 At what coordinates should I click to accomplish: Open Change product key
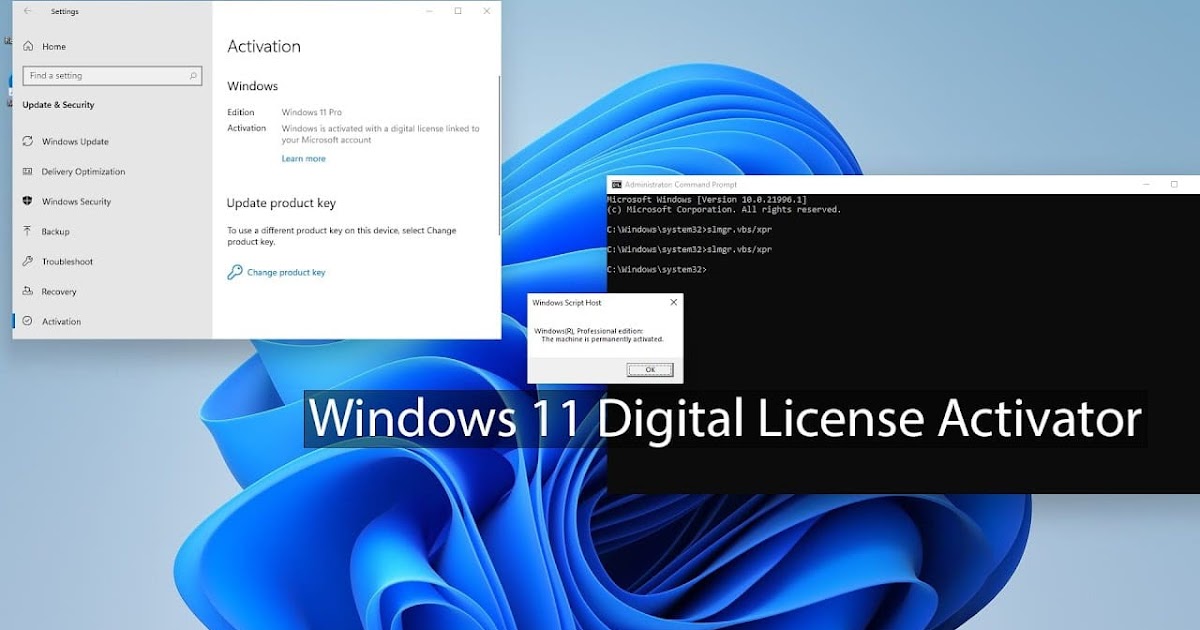(285, 271)
